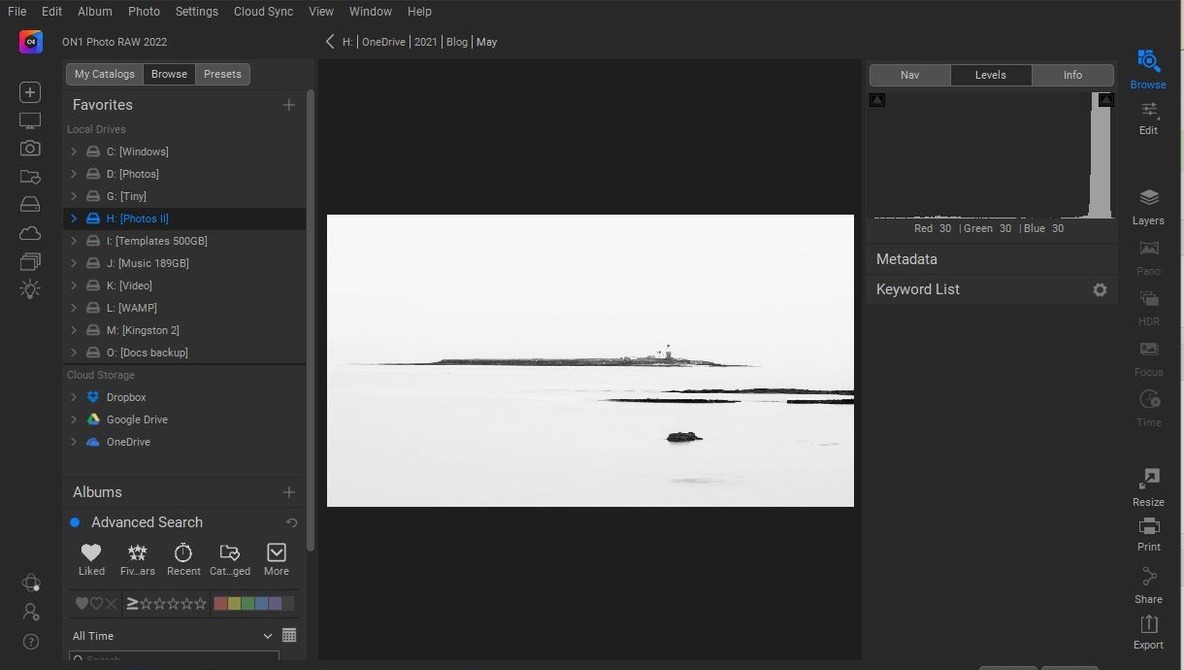Screen dimensions: 1184x670
Task: Click the Time-lapse module icon
Action: 1149,399
